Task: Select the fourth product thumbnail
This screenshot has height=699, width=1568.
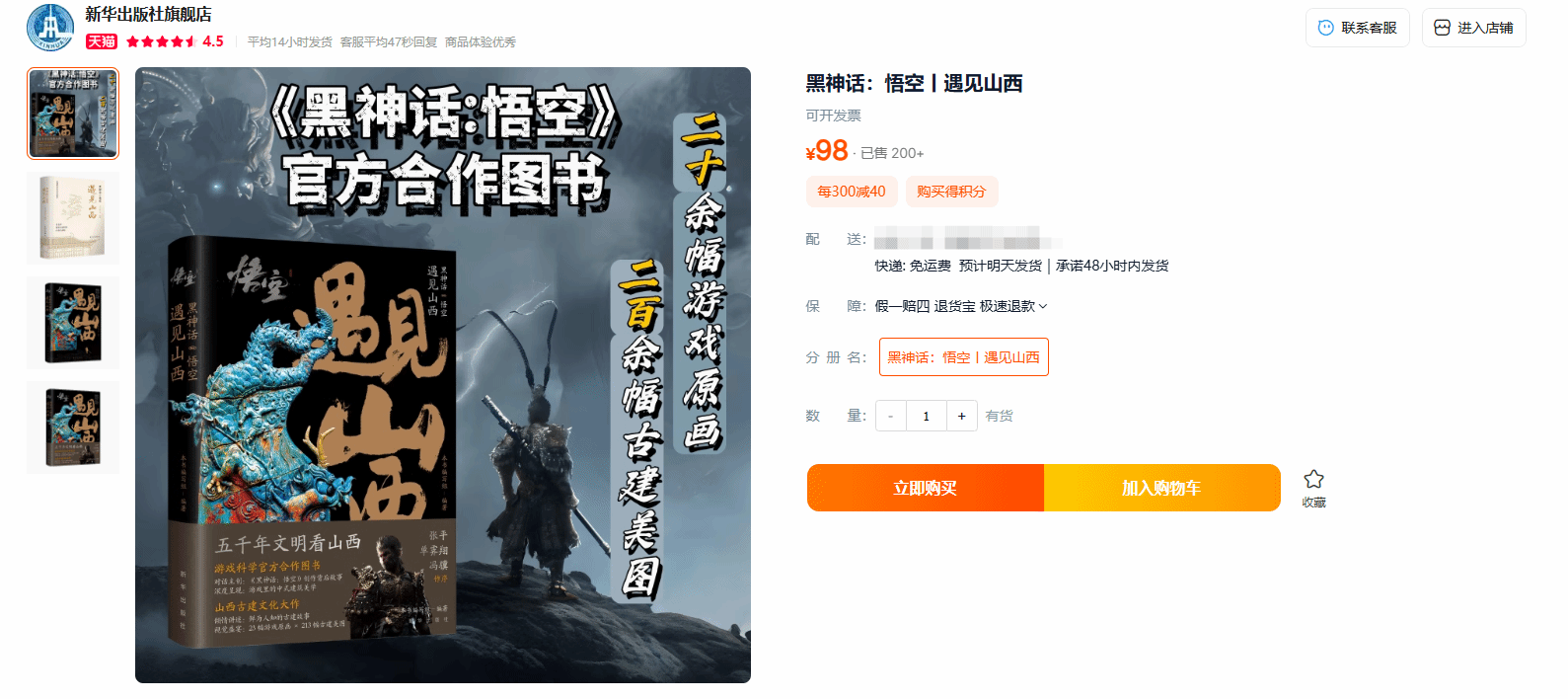Action: click(73, 427)
